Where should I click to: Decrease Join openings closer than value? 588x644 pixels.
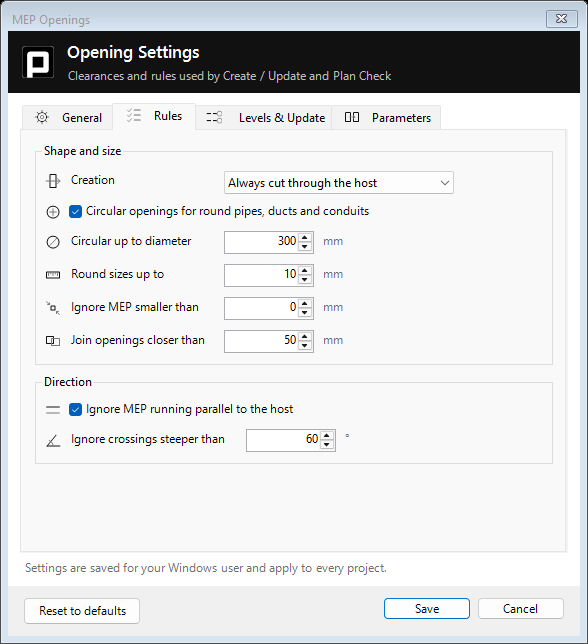[x=305, y=345]
